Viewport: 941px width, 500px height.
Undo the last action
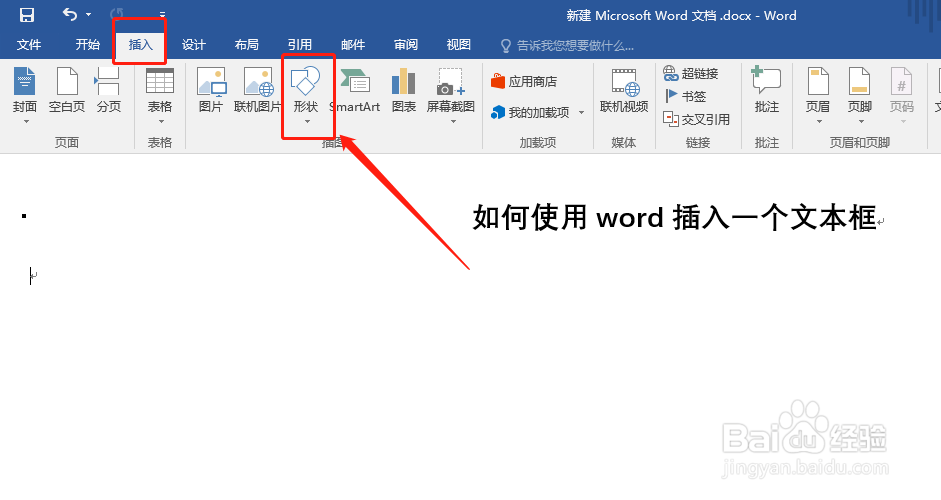pyautogui.click(x=70, y=14)
